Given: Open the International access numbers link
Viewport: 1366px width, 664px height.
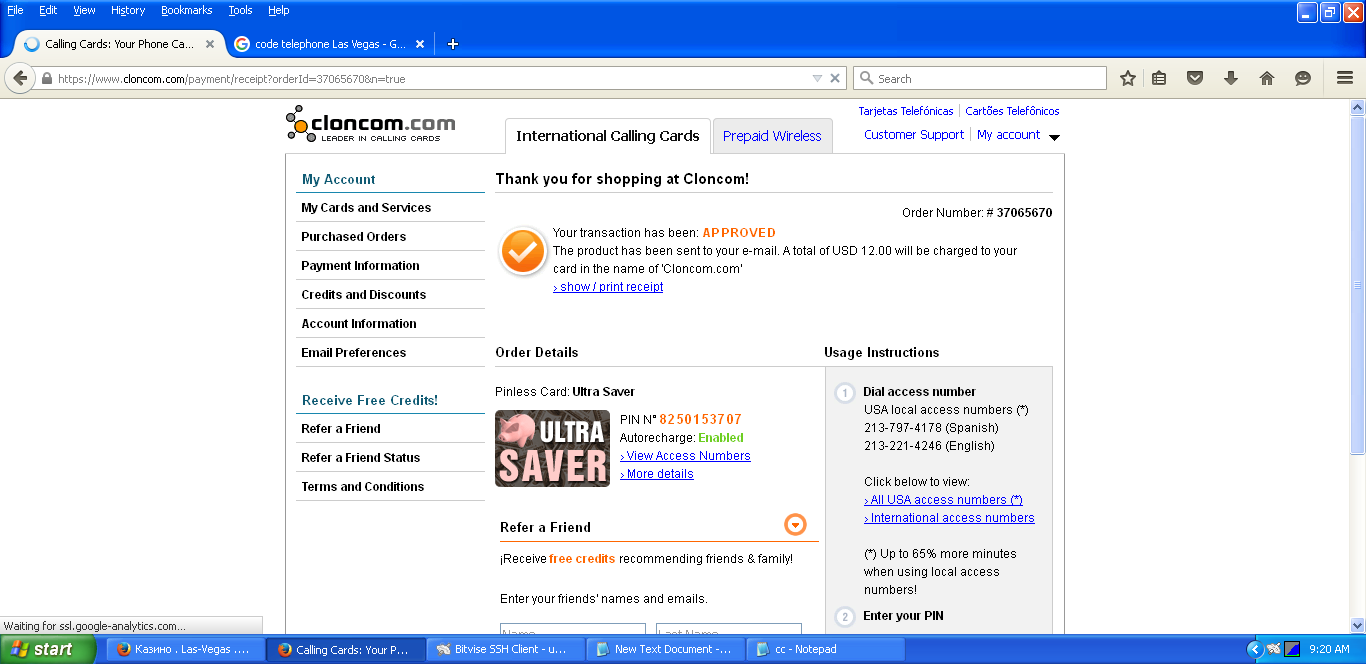Looking at the screenshot, I should point(949,518).
